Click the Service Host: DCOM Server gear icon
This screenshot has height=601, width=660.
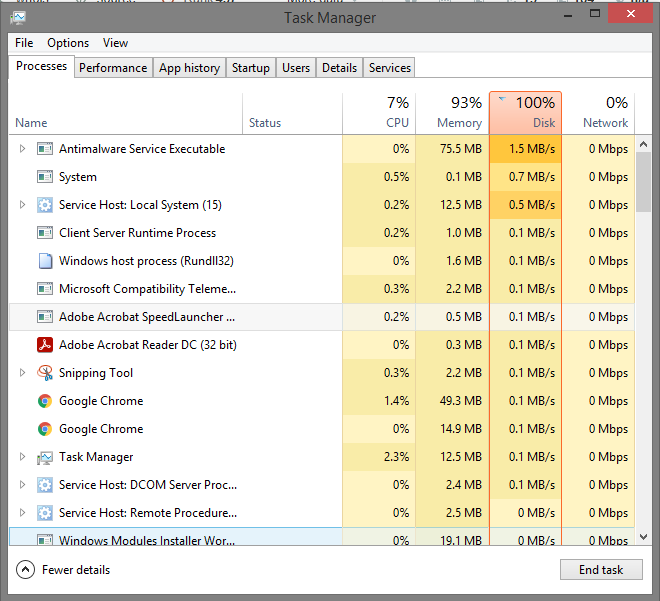pos(45,485)
